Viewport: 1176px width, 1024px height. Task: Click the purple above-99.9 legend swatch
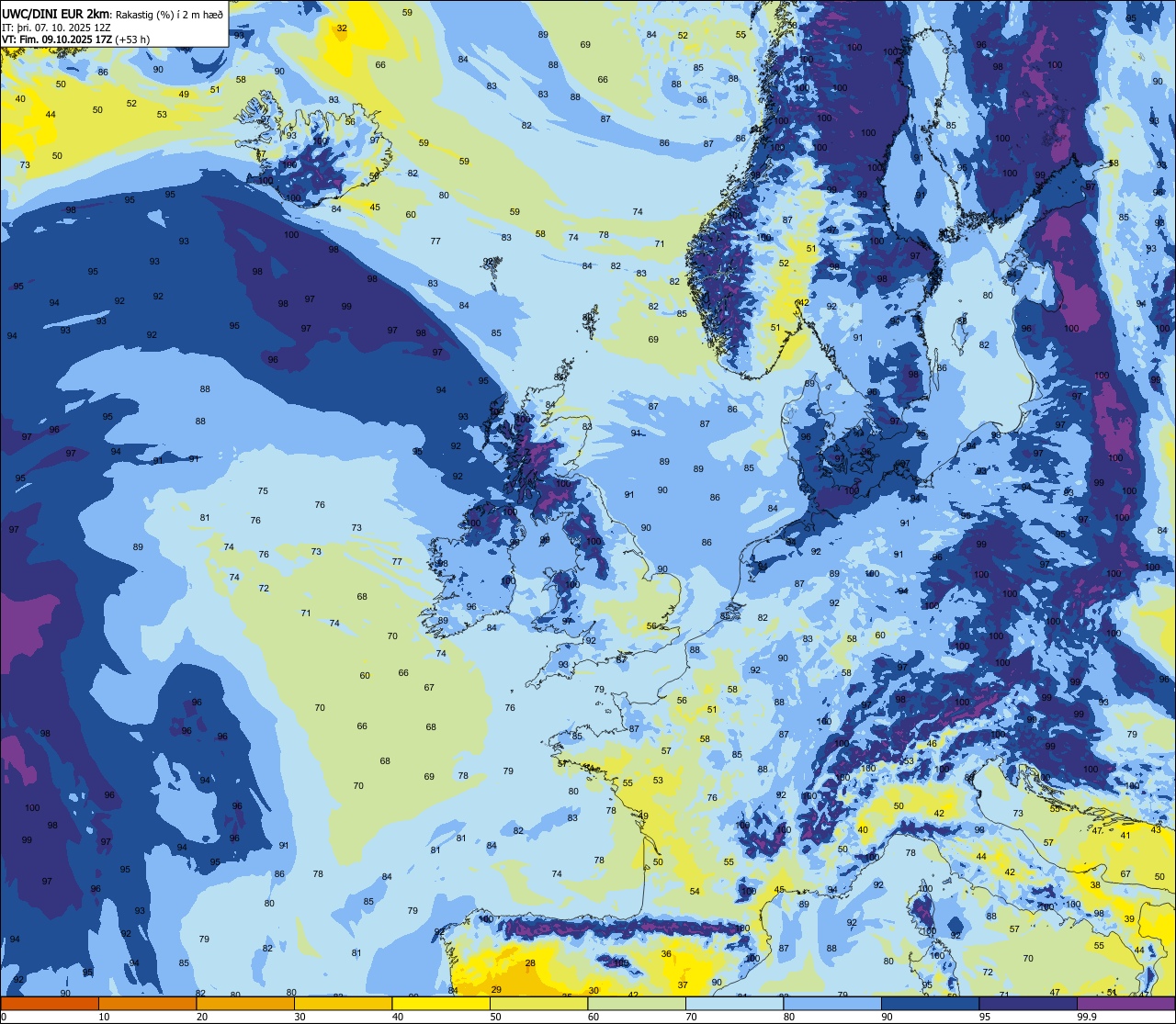click(1125, 1004)
